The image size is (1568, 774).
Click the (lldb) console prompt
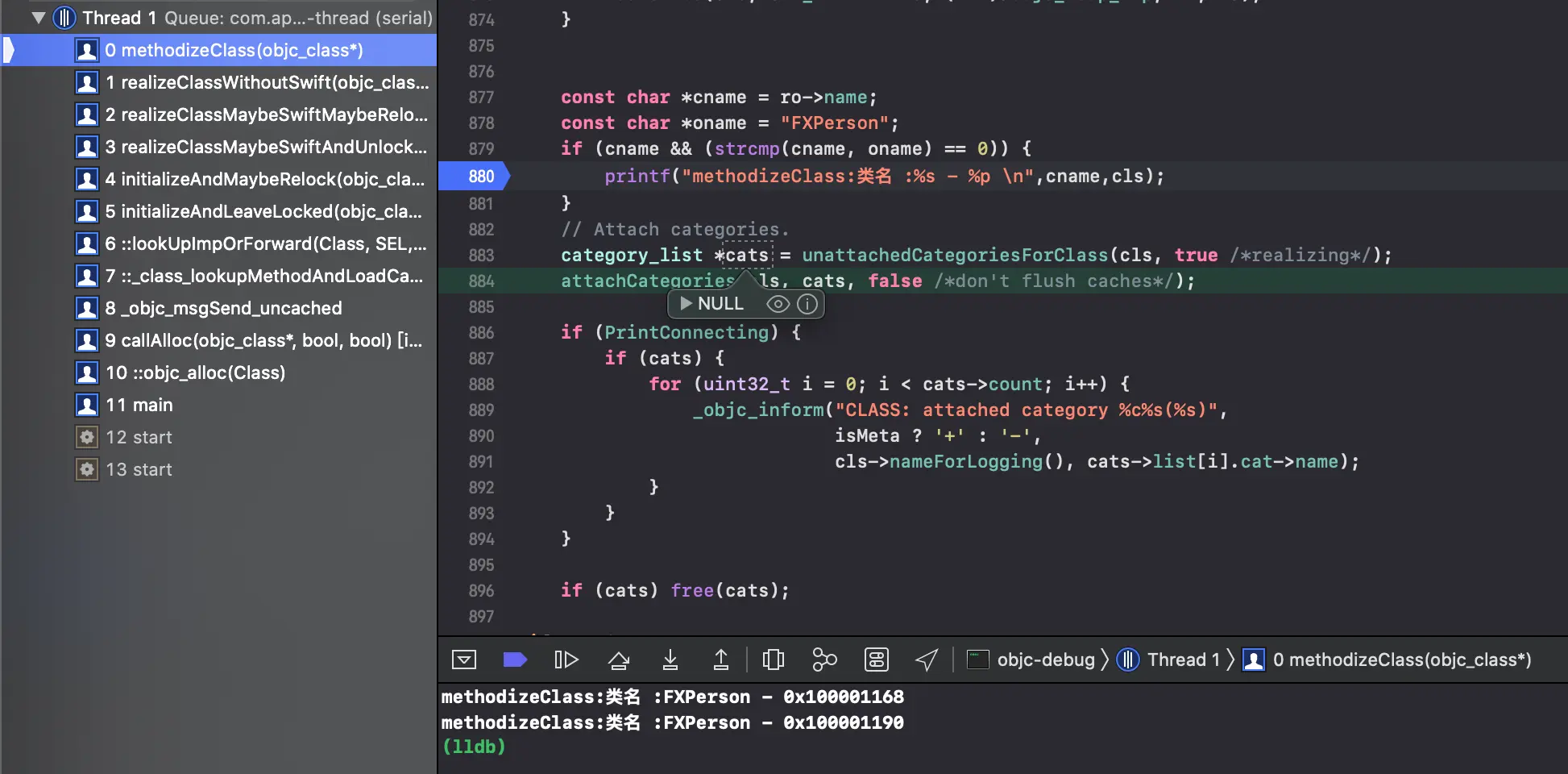click(x=474, y=747)
